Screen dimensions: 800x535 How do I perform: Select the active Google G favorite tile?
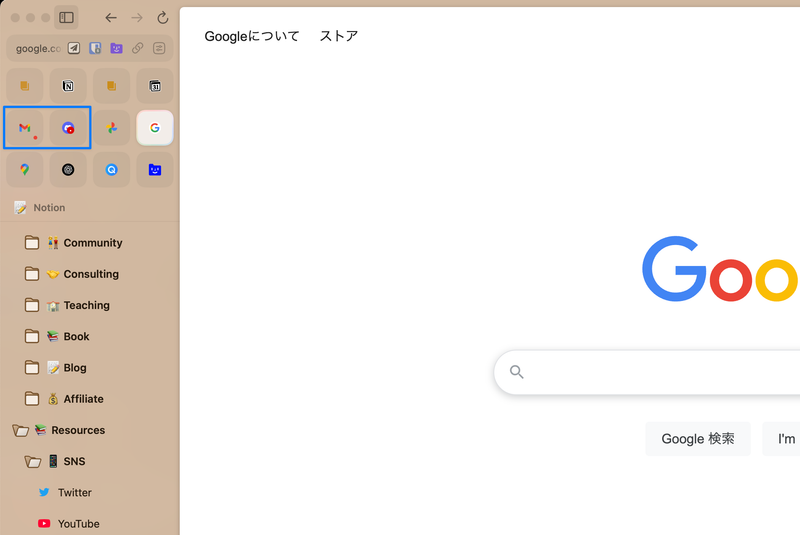point(155,128)
